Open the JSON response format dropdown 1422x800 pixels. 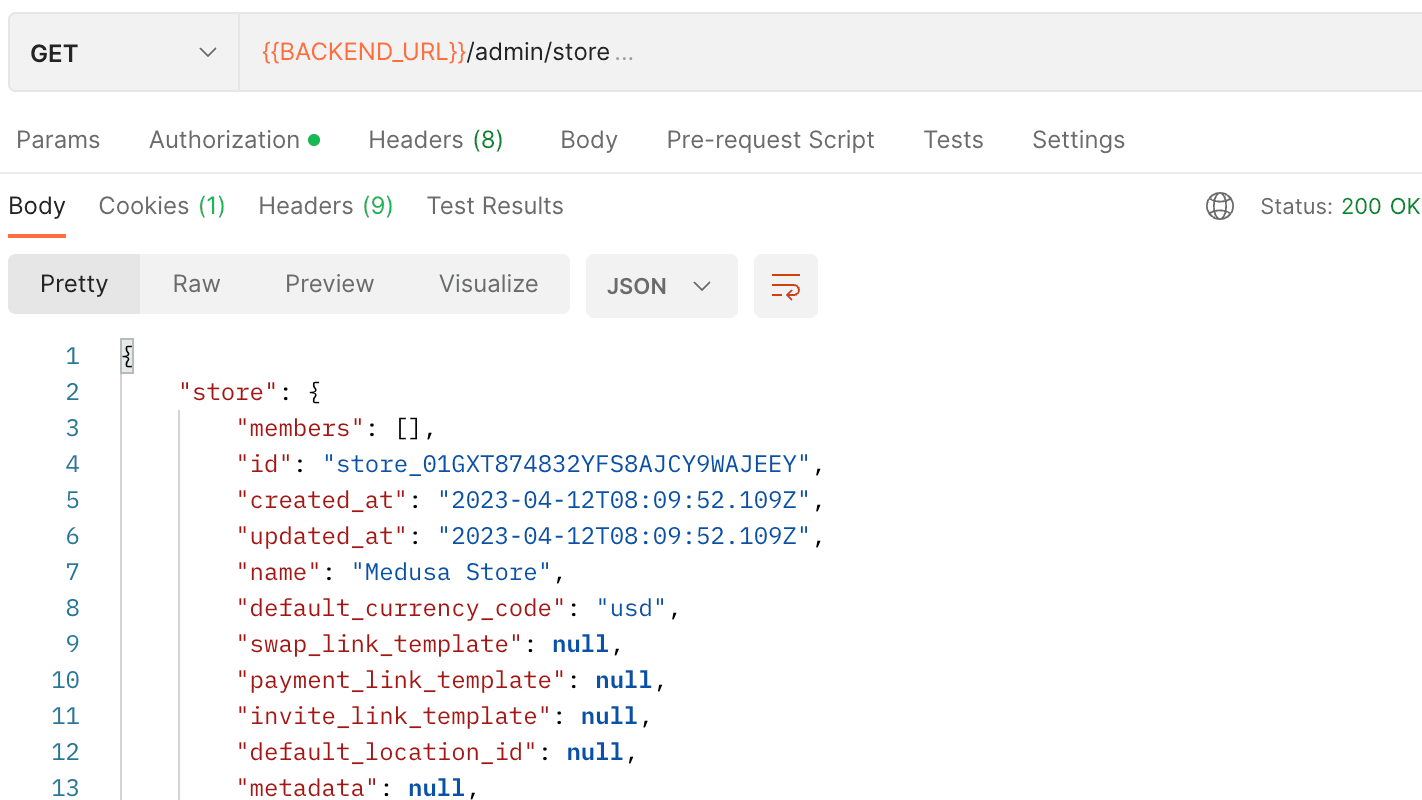(661, 285)
